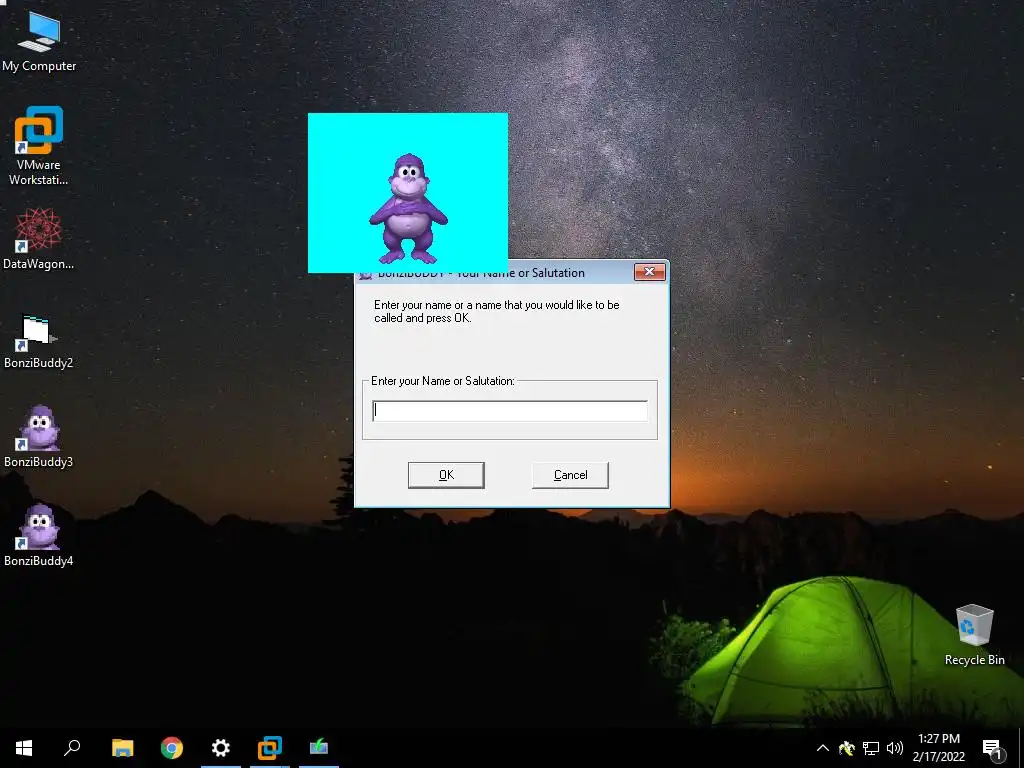Switch to VMware Workstation in the taskbar
This screenshot has height=768, width=1024.
pyautogui.click(x=270, y=748)
